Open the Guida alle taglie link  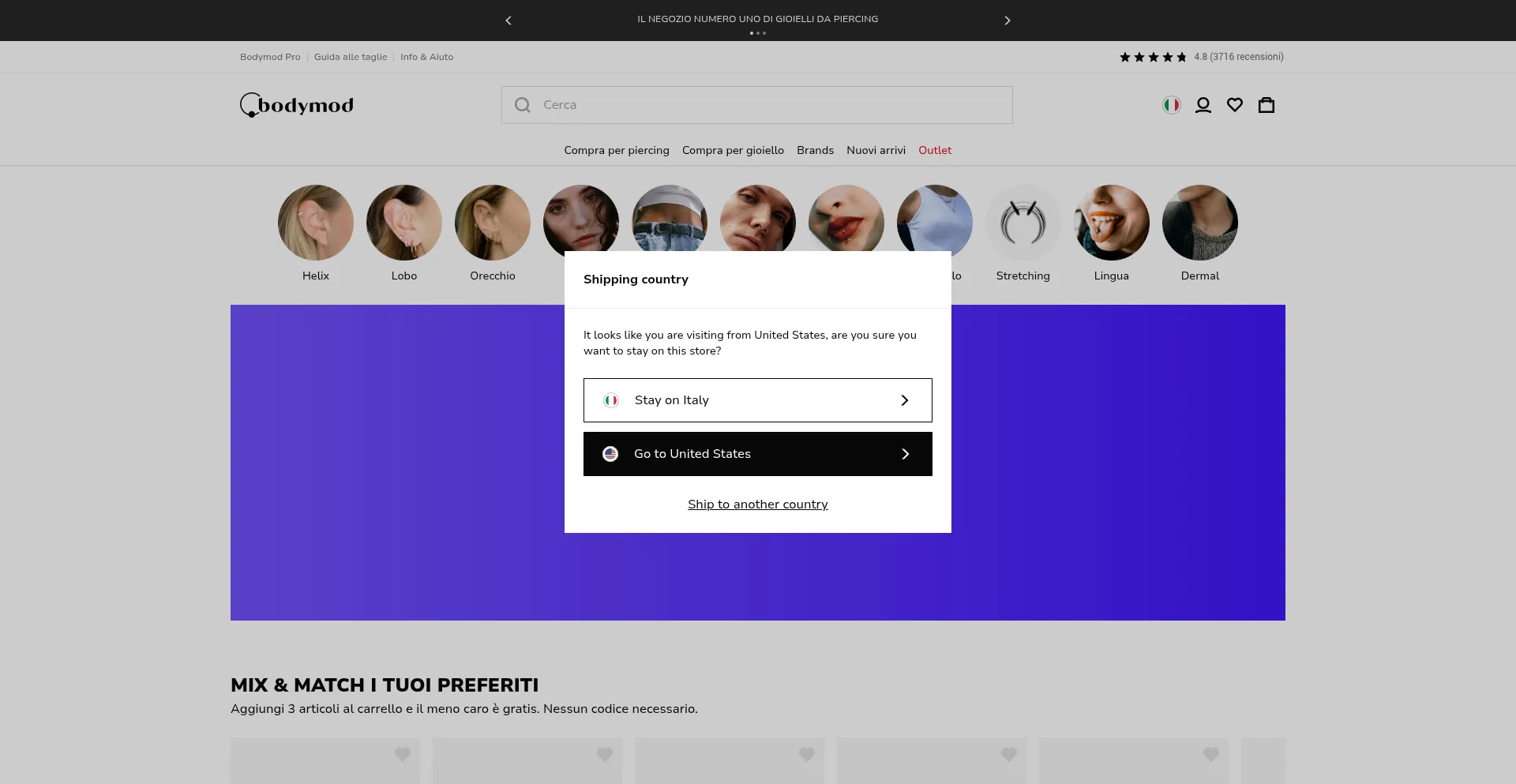pos(351,57)
